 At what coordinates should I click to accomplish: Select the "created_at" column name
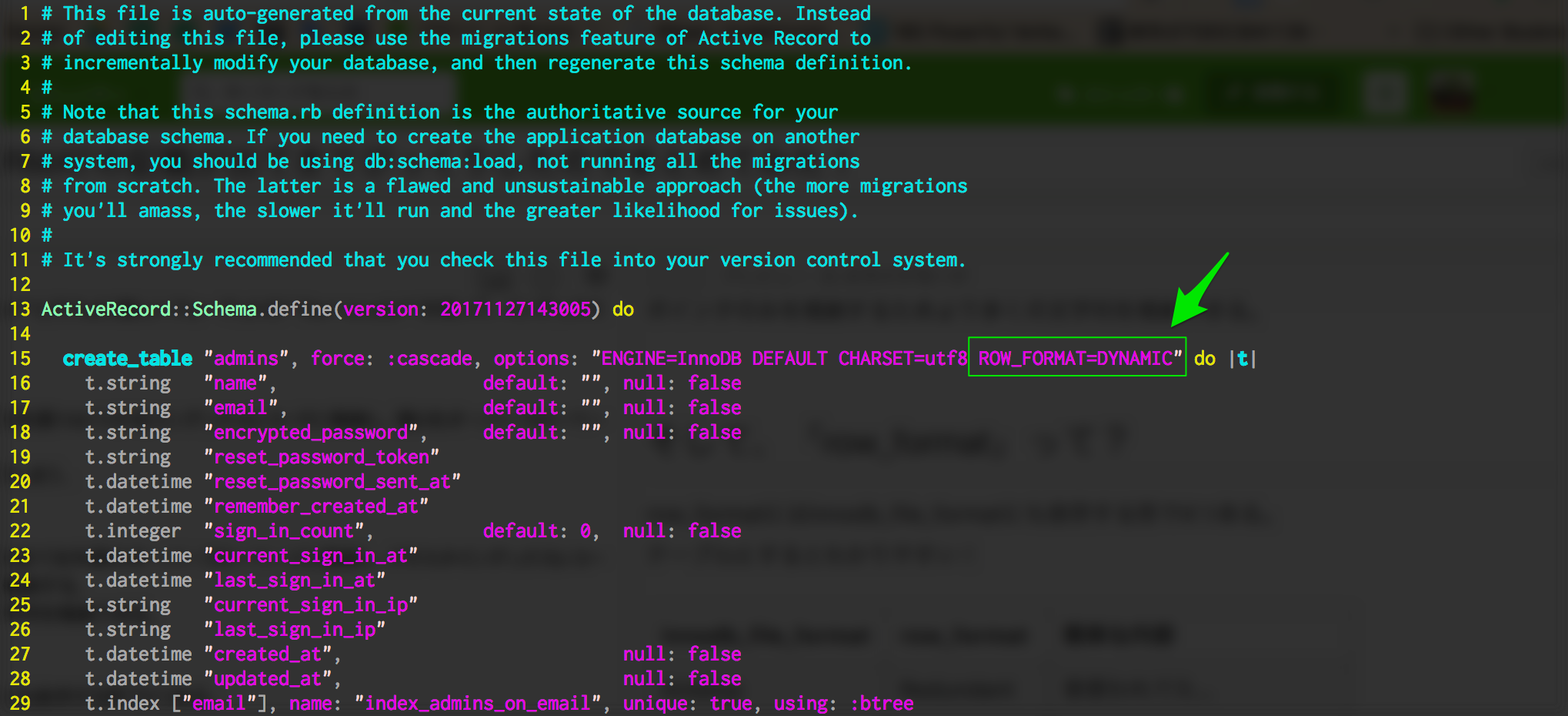point(268,654)
